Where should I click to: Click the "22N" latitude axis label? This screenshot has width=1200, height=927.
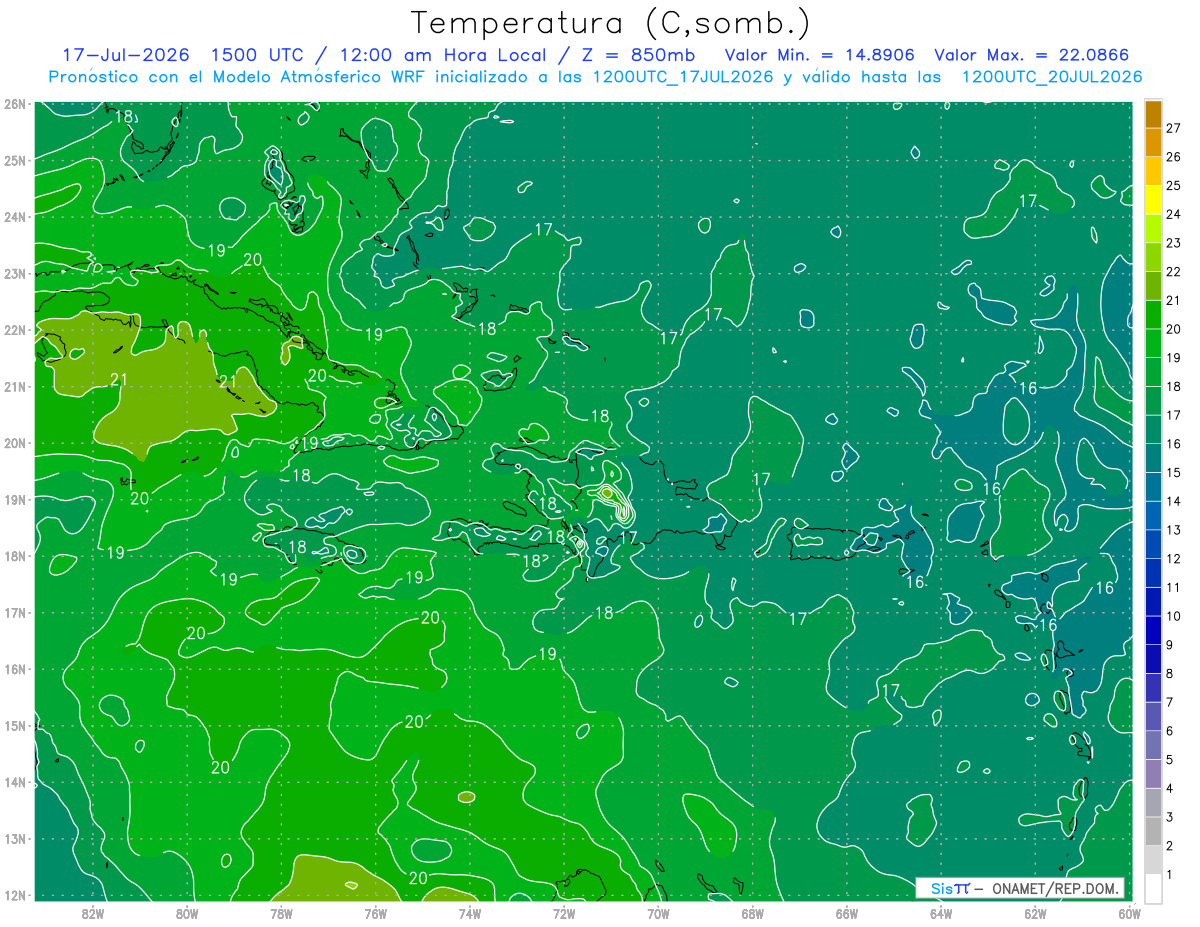coord(14,330)
